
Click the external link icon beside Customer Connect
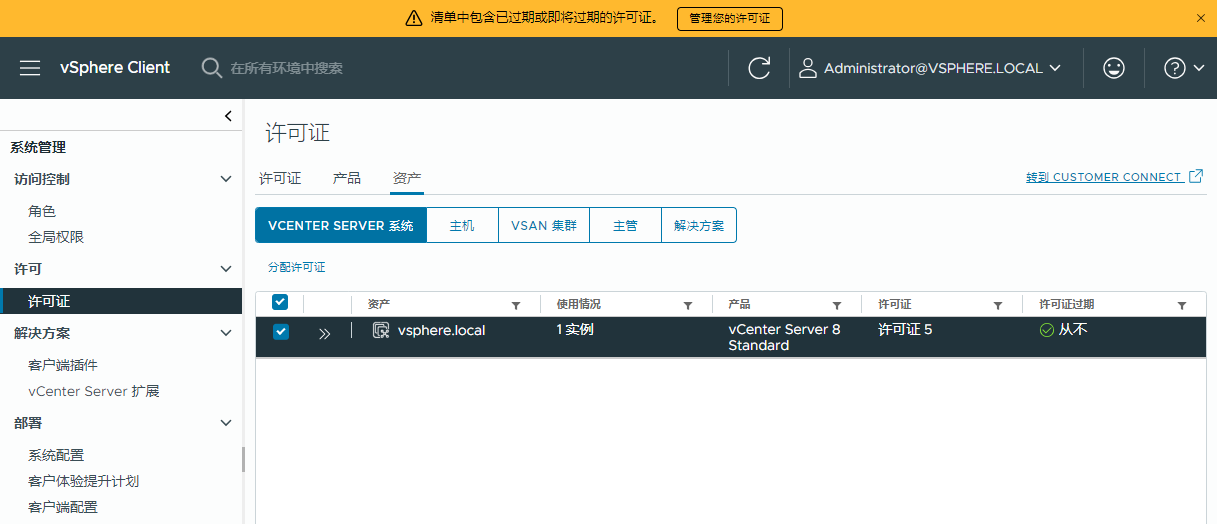pyautogui.click(x=1196, y=176)
